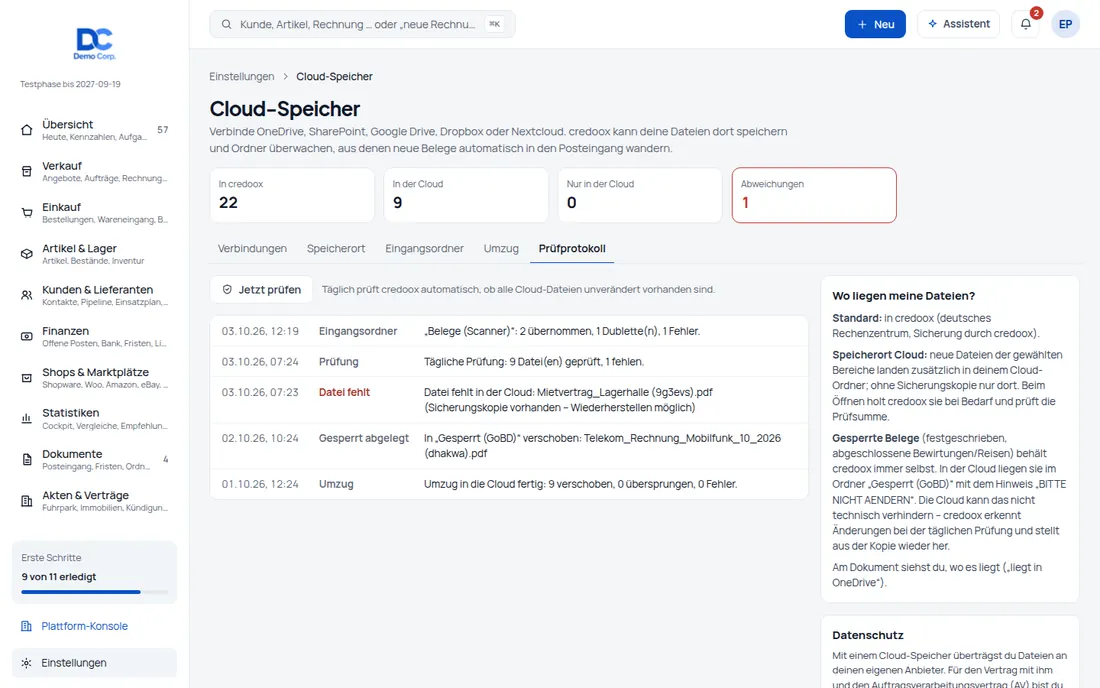Open the Dokumente file icon

coord(27,460)
